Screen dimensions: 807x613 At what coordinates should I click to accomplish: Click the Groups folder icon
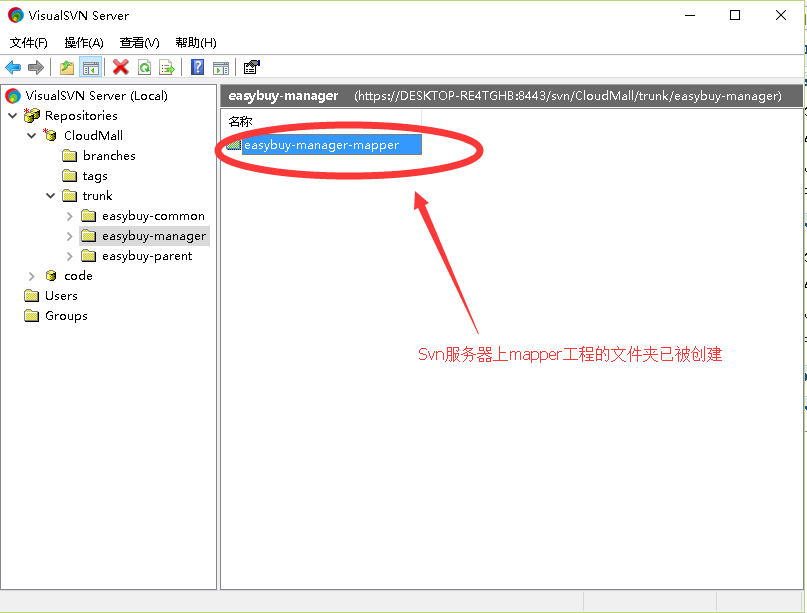(32, 316)
